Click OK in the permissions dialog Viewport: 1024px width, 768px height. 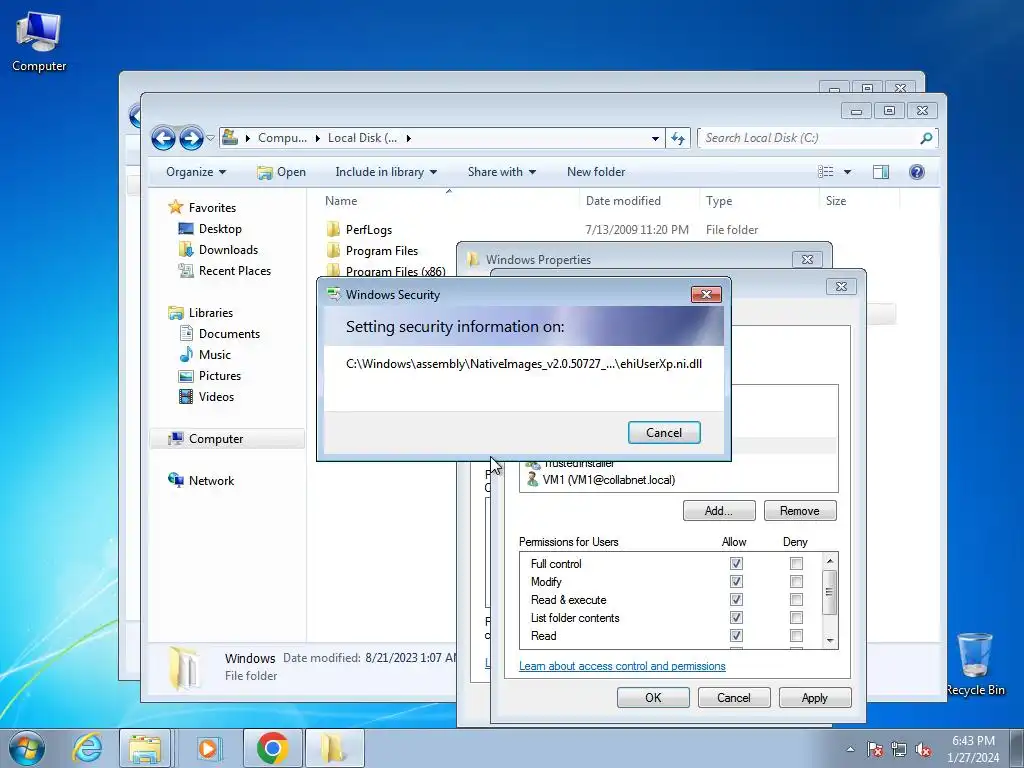(653, 697)
